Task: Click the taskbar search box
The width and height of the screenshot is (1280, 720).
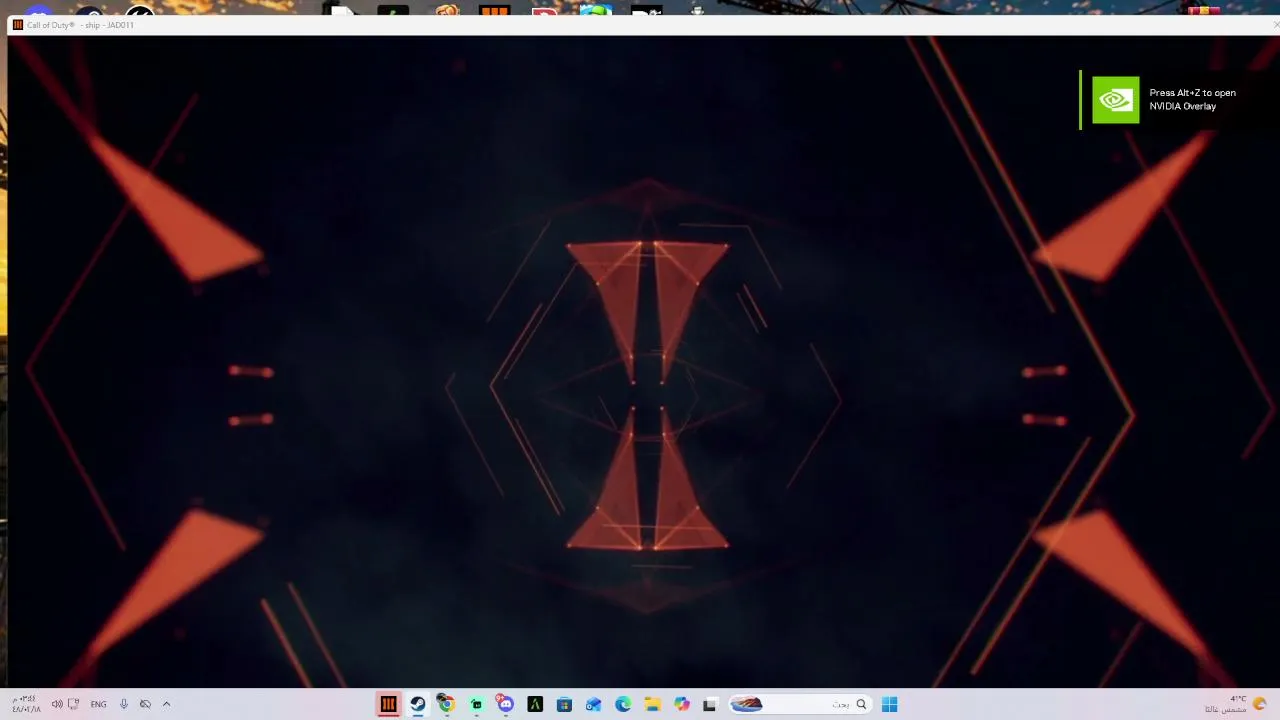Action: (x=799, y=704)
